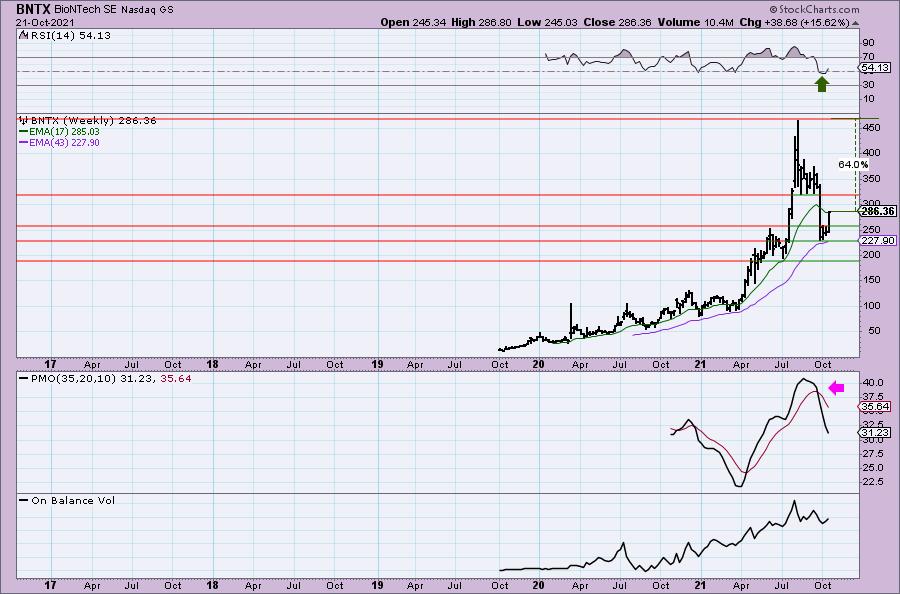Click the Volume 10.4M value
Viewport: 900px width, 594px height.
pyautogui.click(x=695, y=22)
